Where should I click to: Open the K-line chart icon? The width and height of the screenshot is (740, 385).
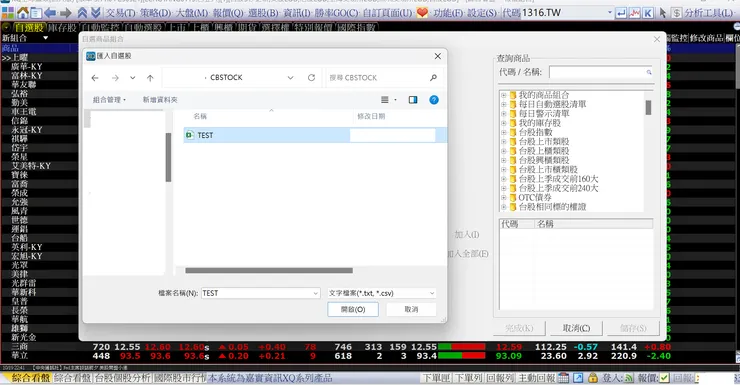click(648, 13)
